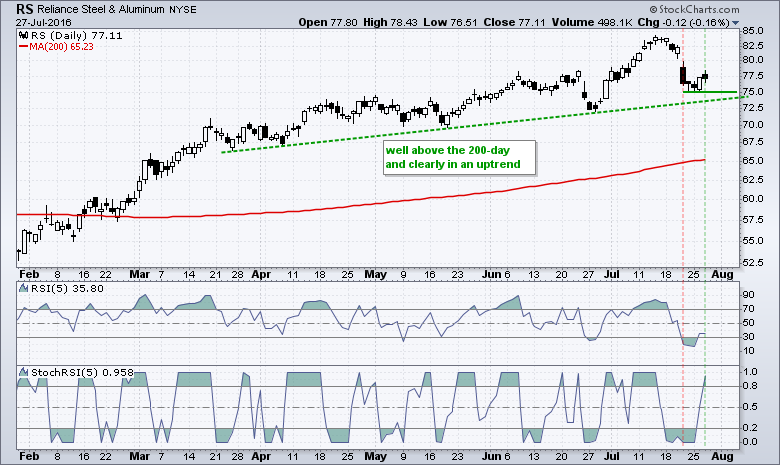780x465 pixels.
Task: Click the StockCharts.com copyright link
Action: 694,9
